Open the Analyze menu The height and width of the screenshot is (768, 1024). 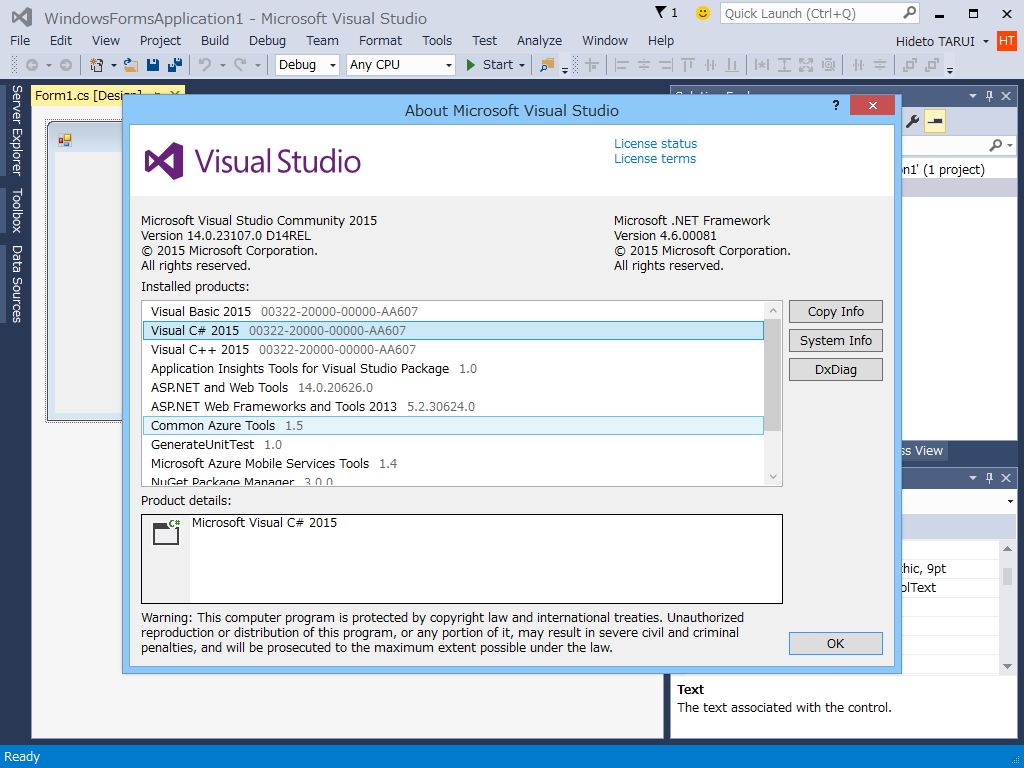[539, 40]
